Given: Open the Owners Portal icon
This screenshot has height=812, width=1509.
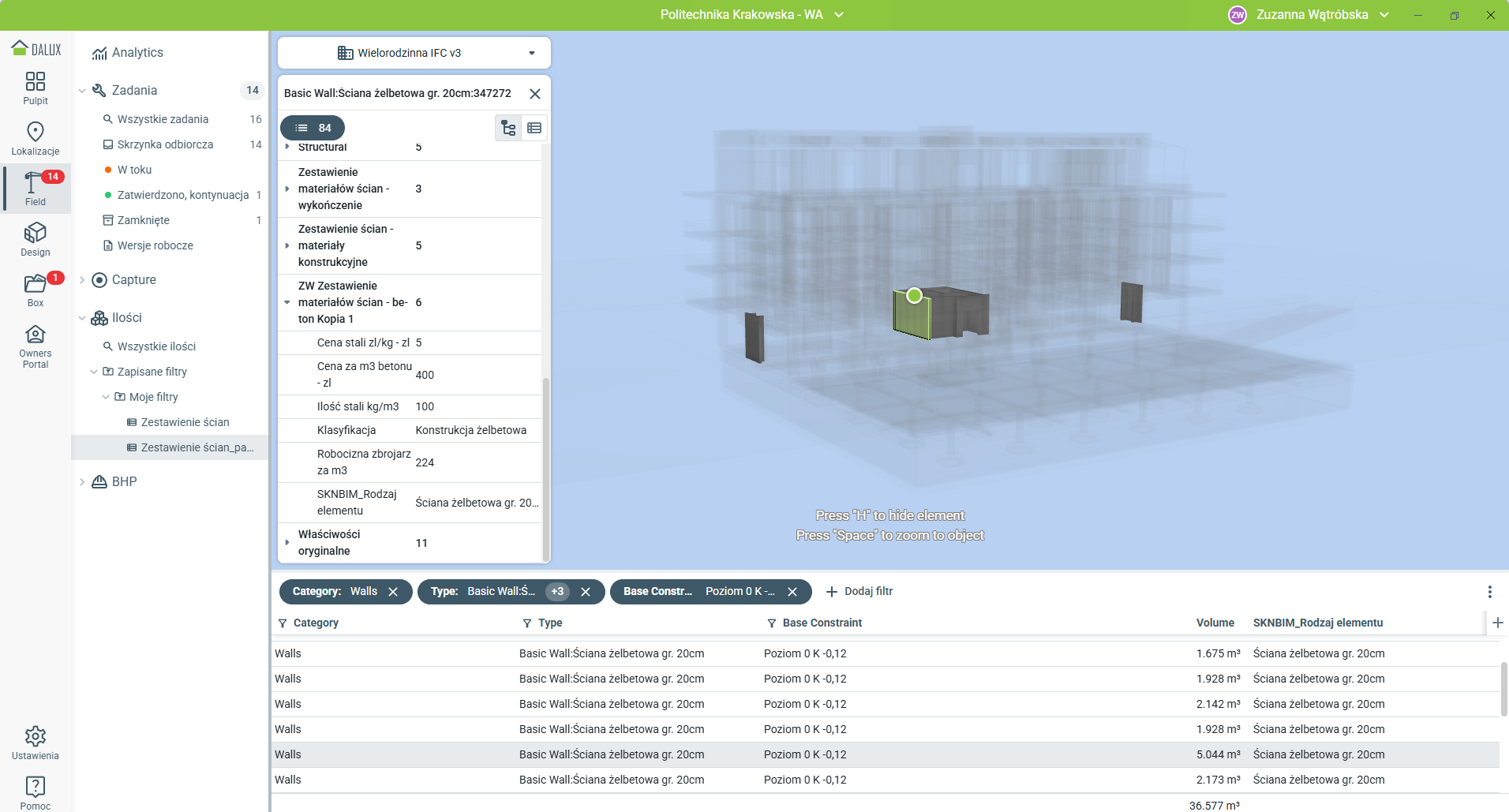Looking at the screenshot, I should tap(36, 346).
